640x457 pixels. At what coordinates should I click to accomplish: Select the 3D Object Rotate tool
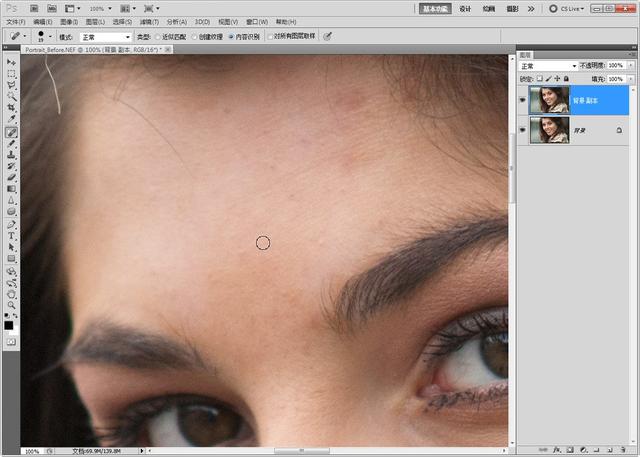click(x=11, y=271)
